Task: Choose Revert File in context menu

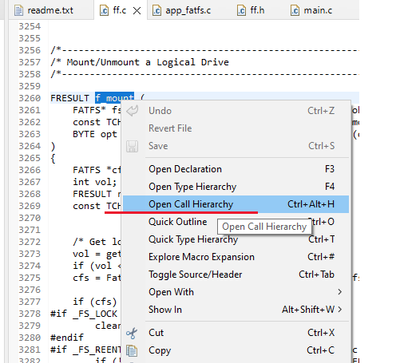Action: (x=236, y=128)
